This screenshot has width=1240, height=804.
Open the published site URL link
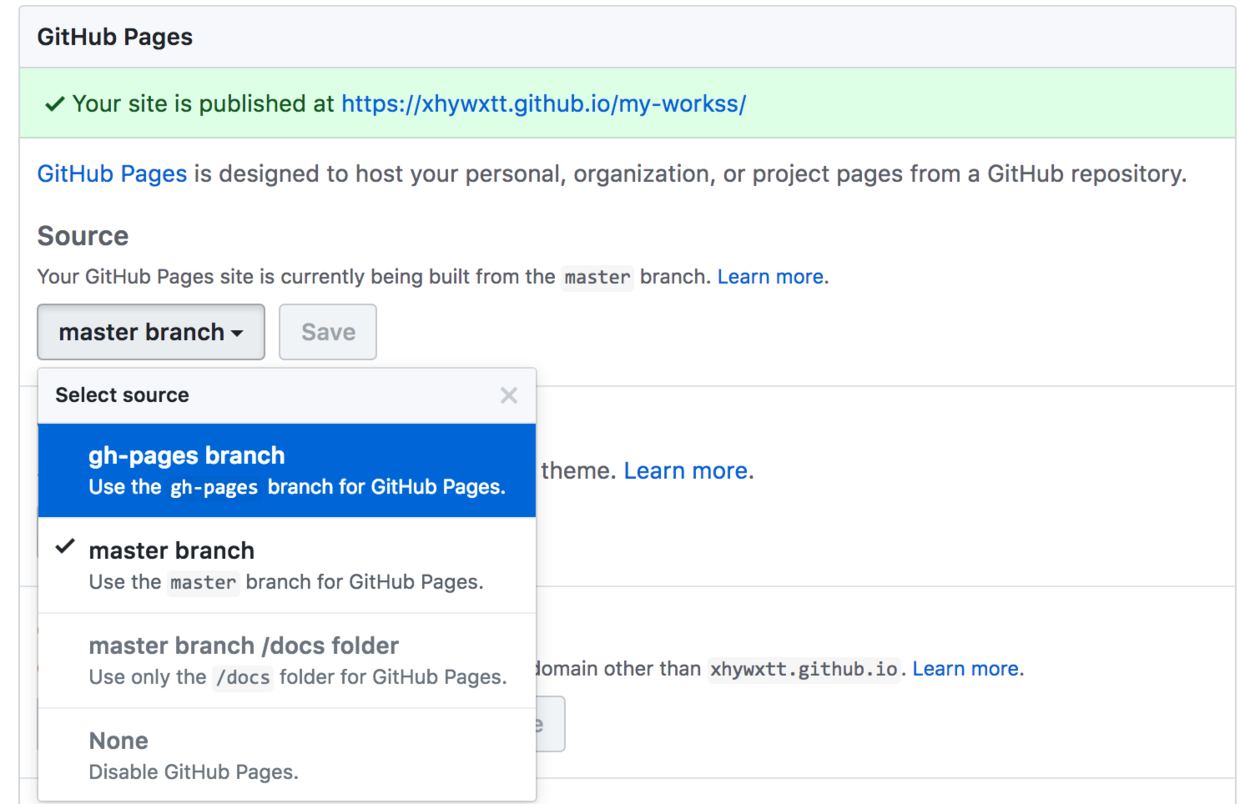coord(544,104)
